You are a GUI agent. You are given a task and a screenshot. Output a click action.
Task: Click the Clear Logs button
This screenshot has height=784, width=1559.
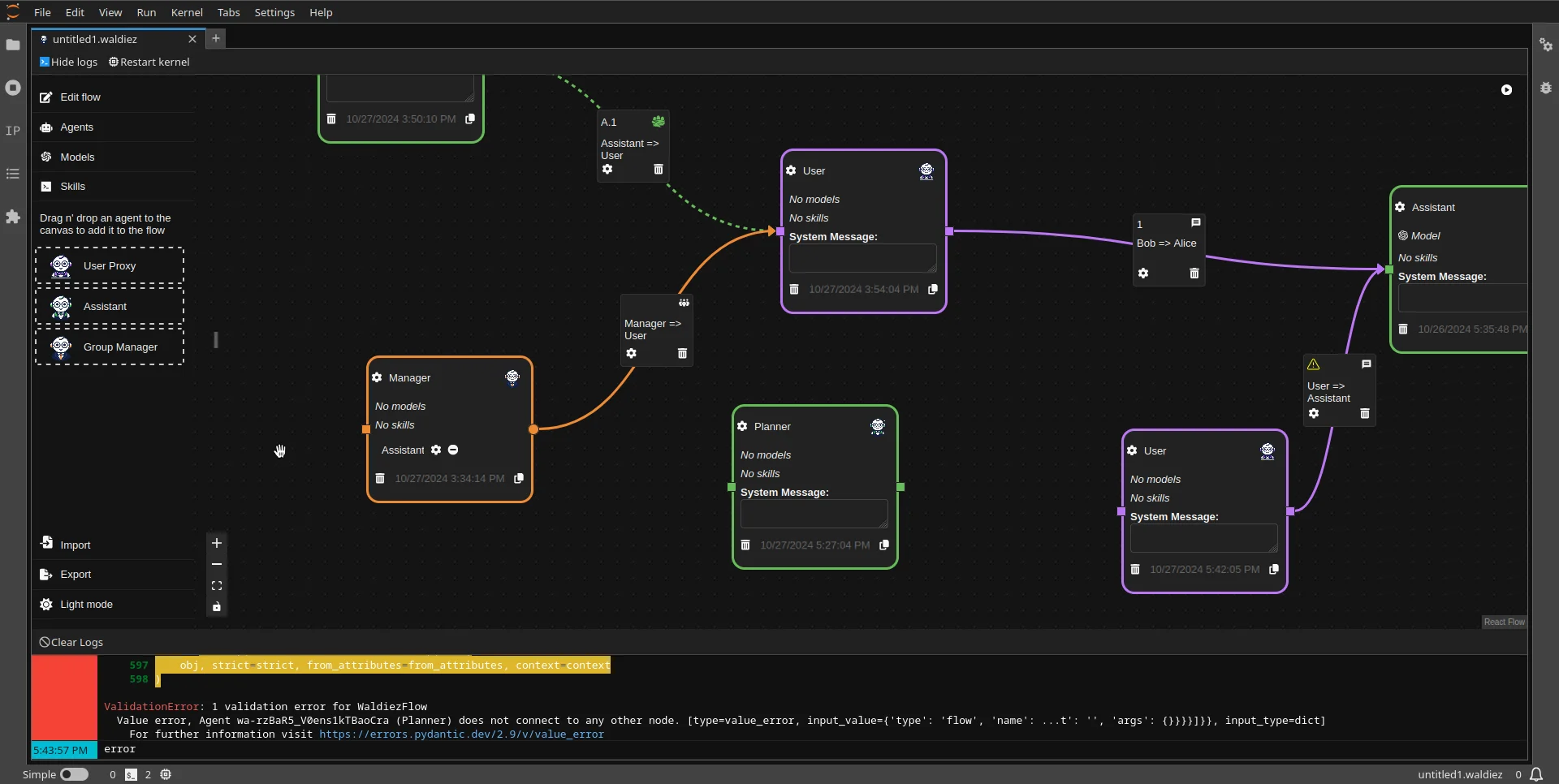[71, 642]
